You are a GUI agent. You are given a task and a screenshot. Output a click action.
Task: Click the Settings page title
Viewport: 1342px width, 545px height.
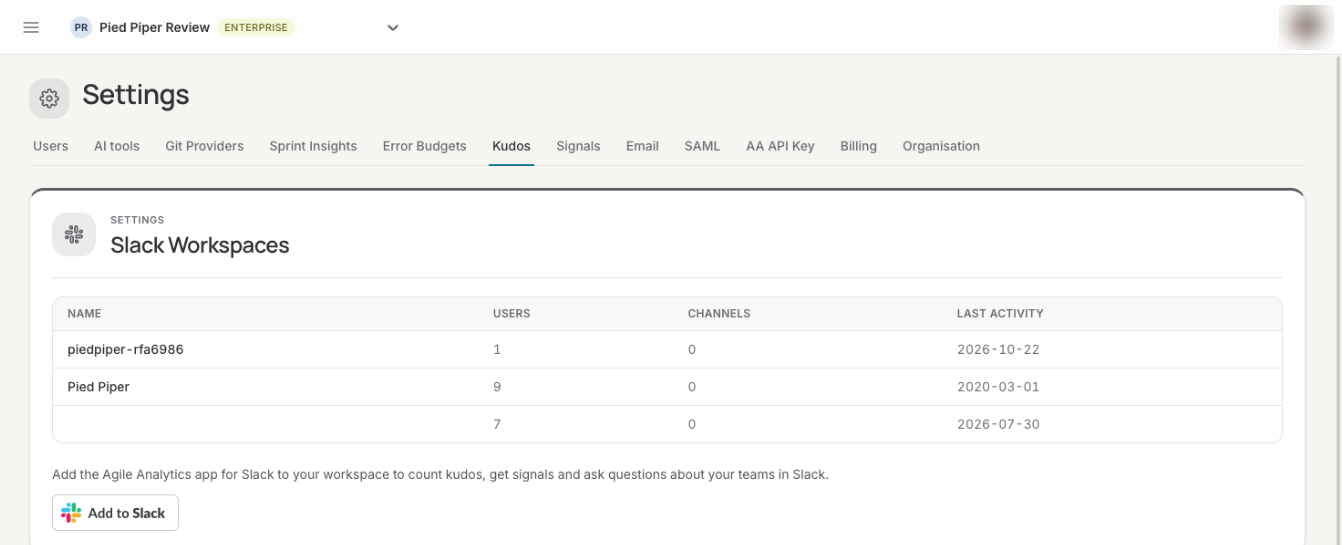tap(136, 95)
